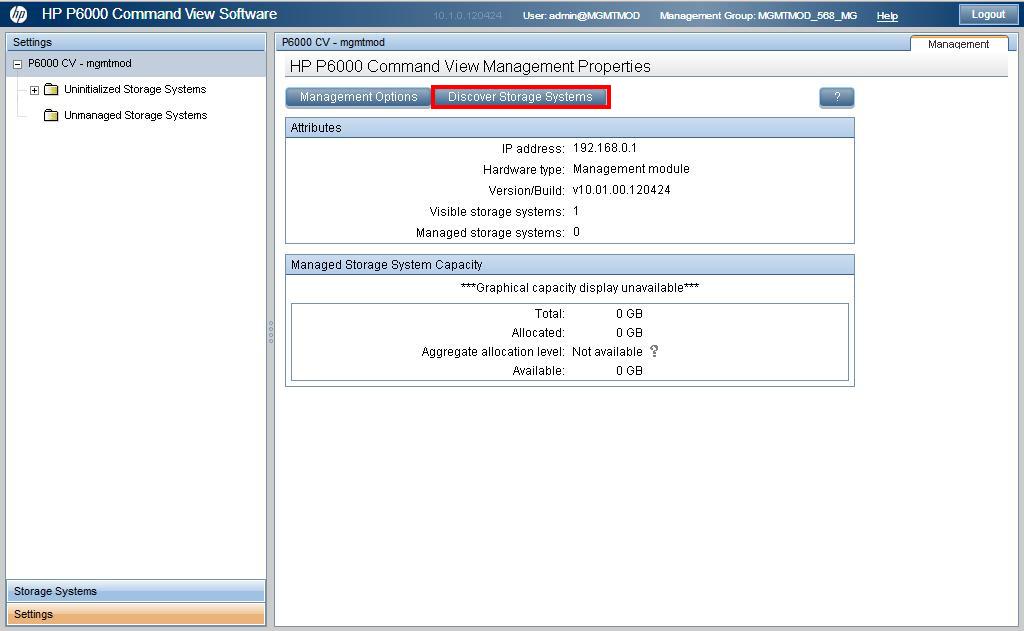The height and width of the screenshot is (631, 1024).
Task: Click Uninitialized Storage Systems folder icon
Action: pos(51,89)
